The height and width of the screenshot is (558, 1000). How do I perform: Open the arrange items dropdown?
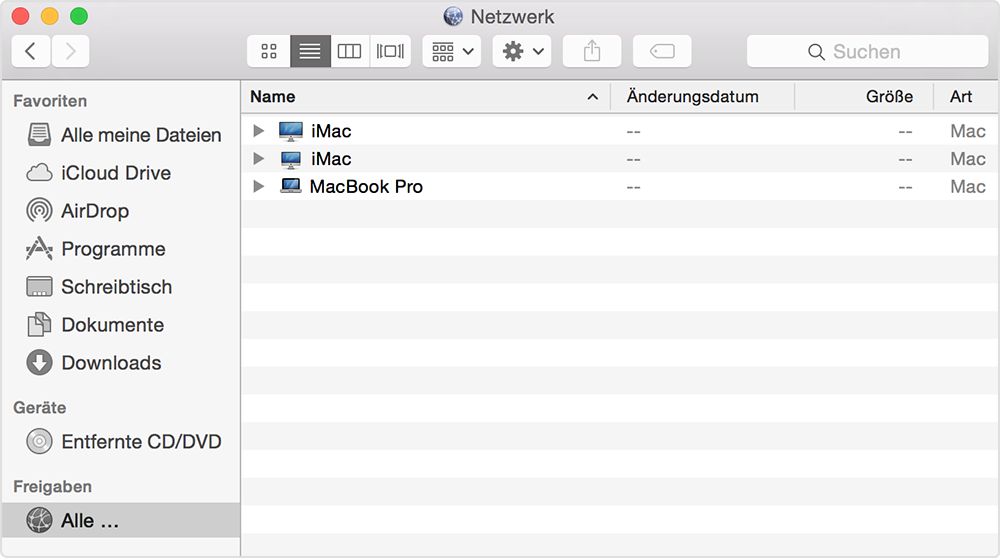click(452, 51)
